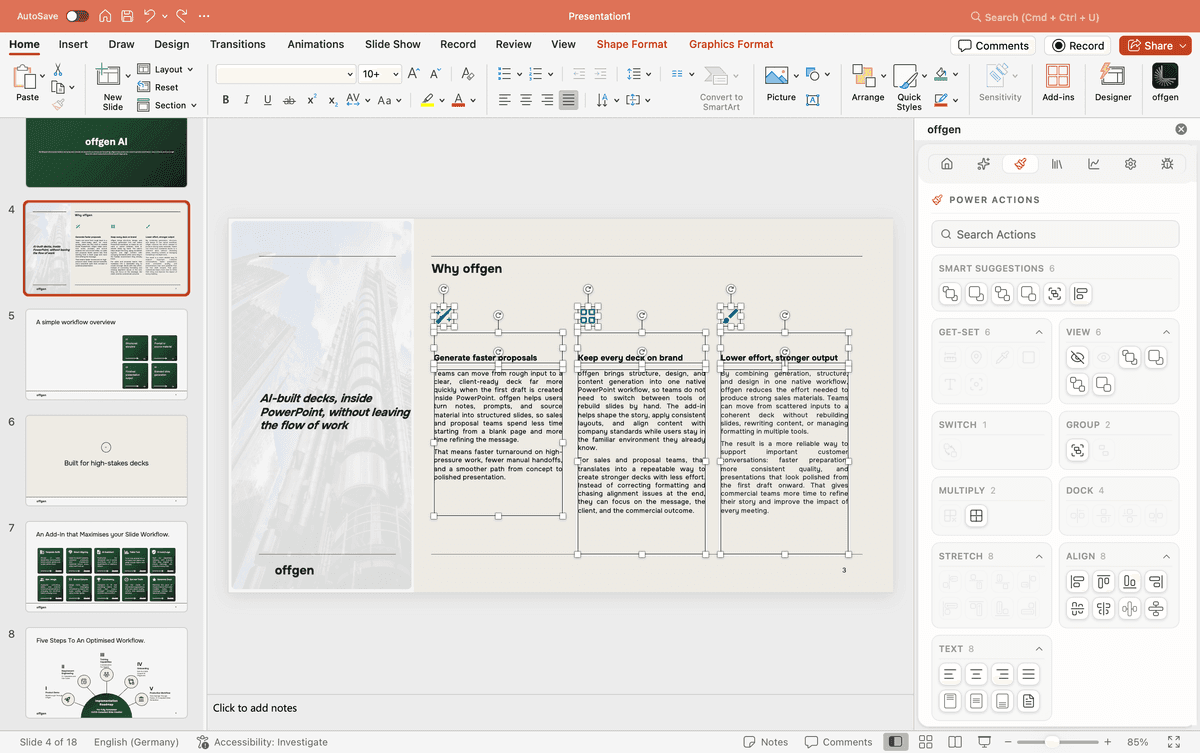Open the offgen panel home tab

947,164
